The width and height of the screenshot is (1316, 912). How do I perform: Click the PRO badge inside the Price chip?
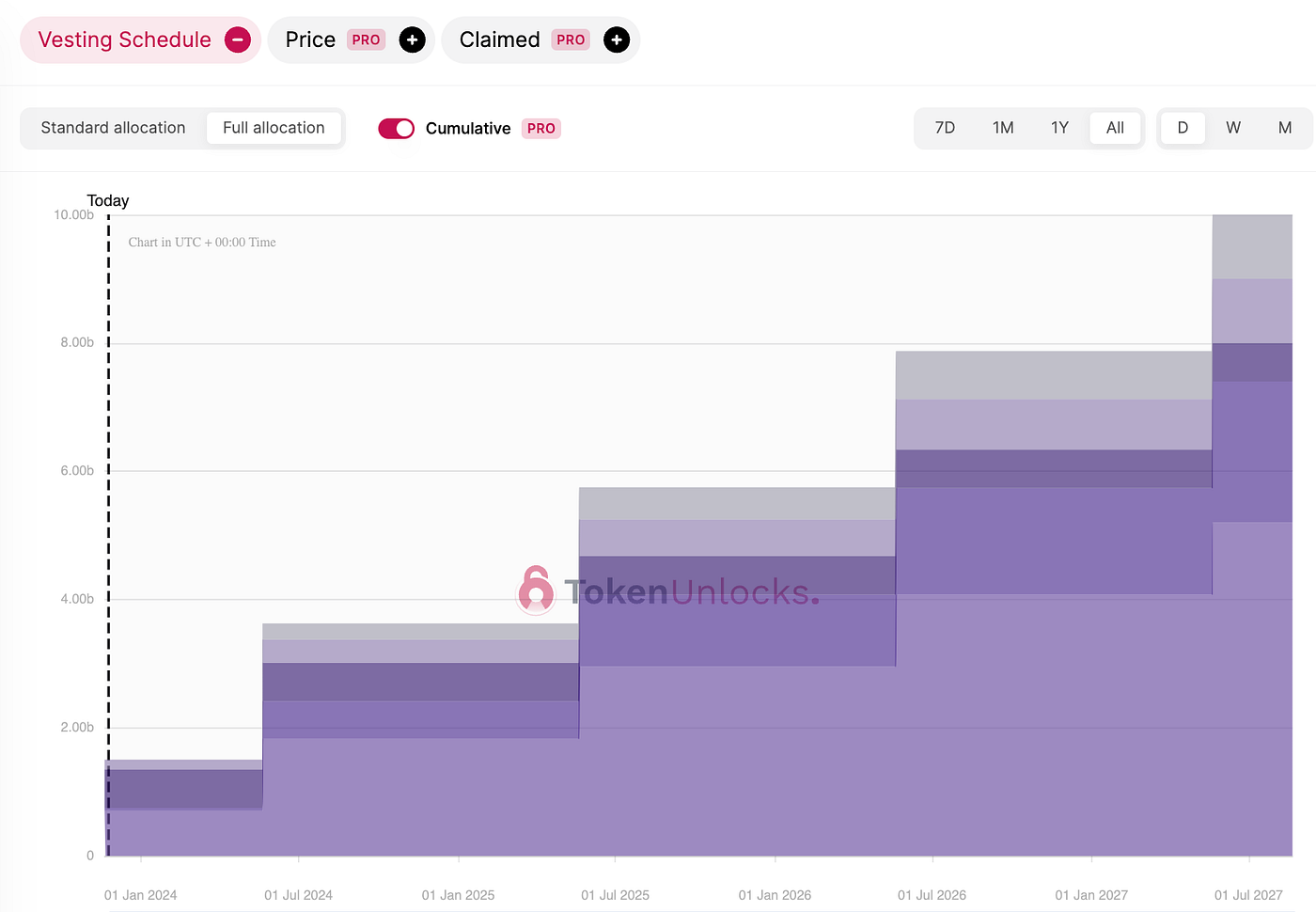366,39
